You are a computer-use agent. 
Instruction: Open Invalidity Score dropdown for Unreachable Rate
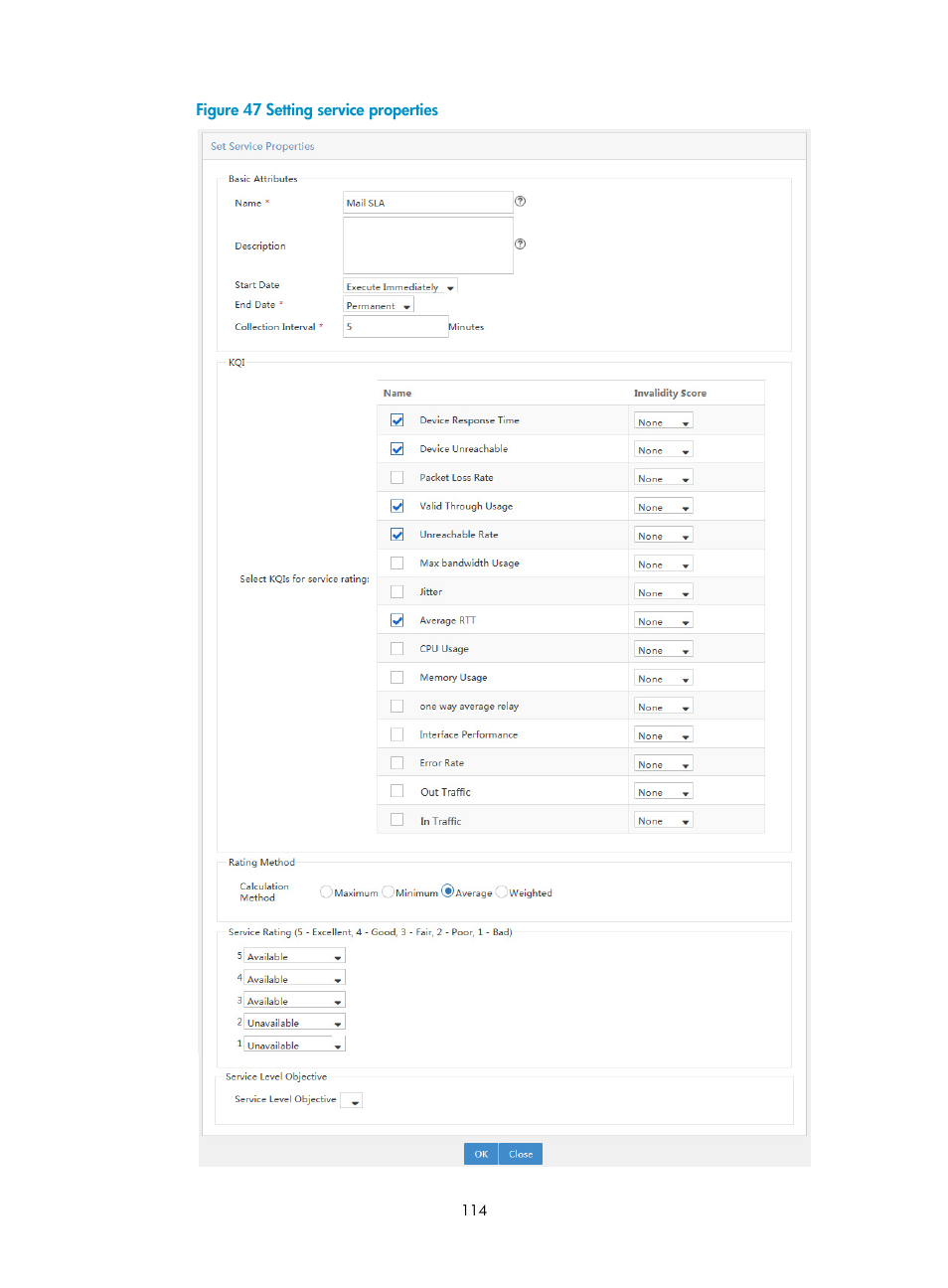664,536
